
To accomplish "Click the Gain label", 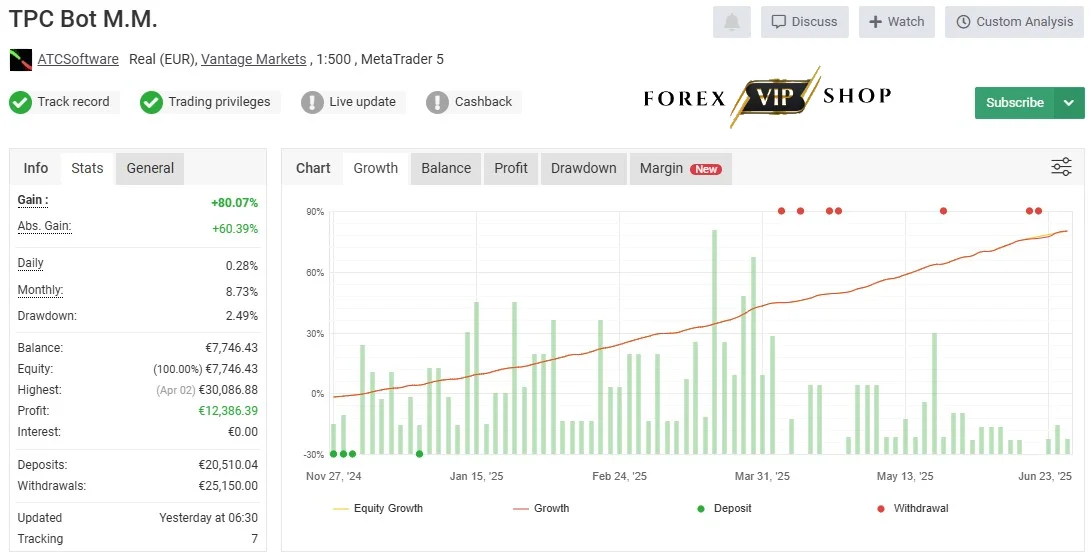I will tap(33, 200).
